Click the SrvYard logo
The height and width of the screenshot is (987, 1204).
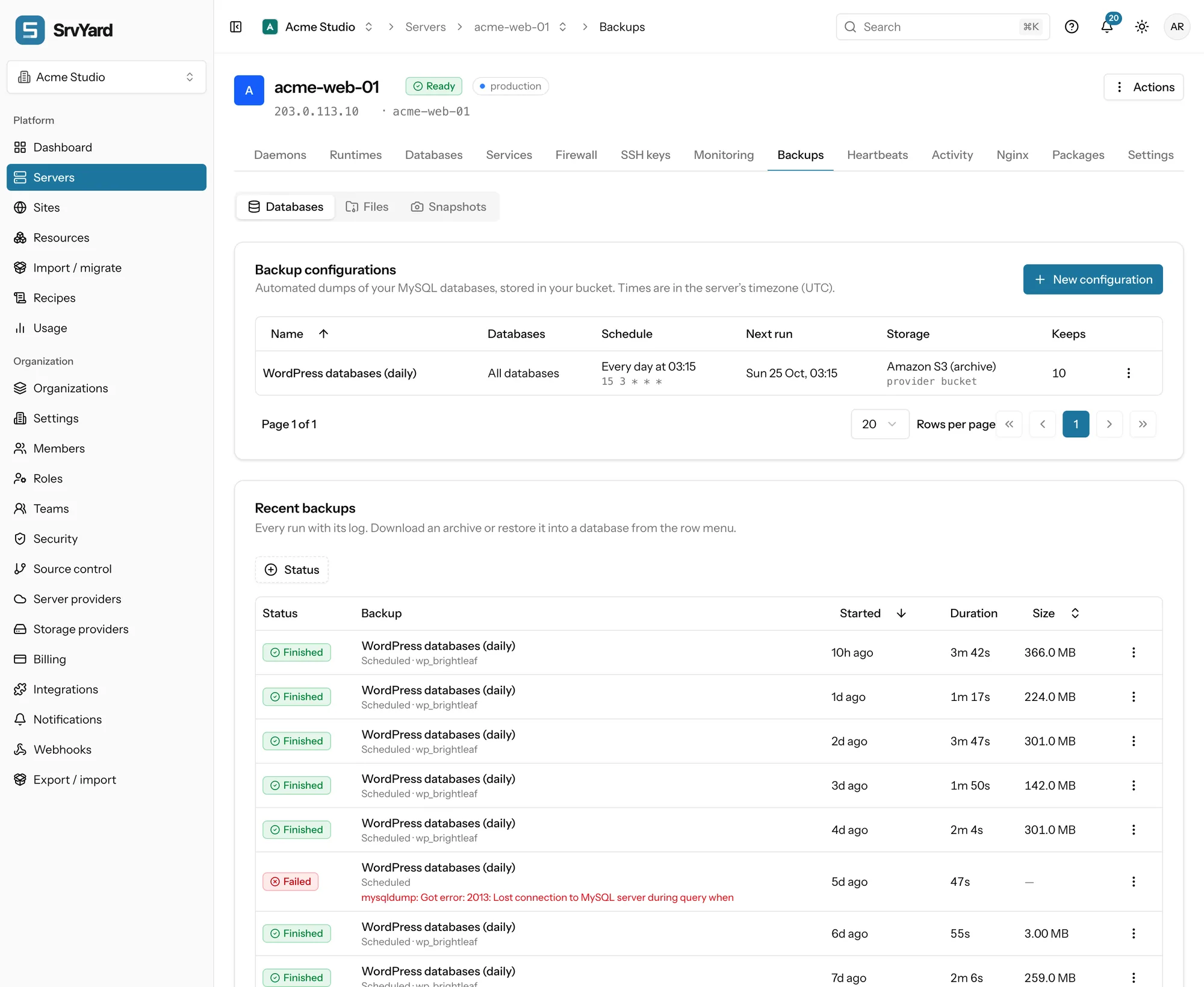(x=64, y=30)
